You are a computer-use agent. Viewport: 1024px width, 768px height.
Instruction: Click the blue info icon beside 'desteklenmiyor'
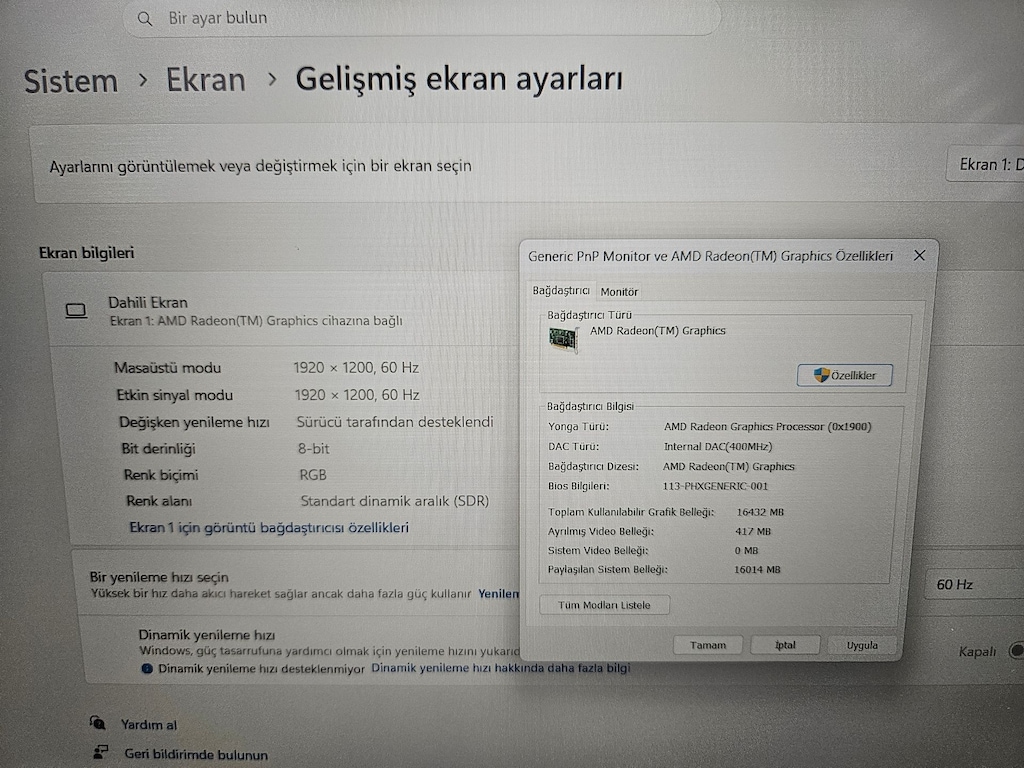click(147, 669)
